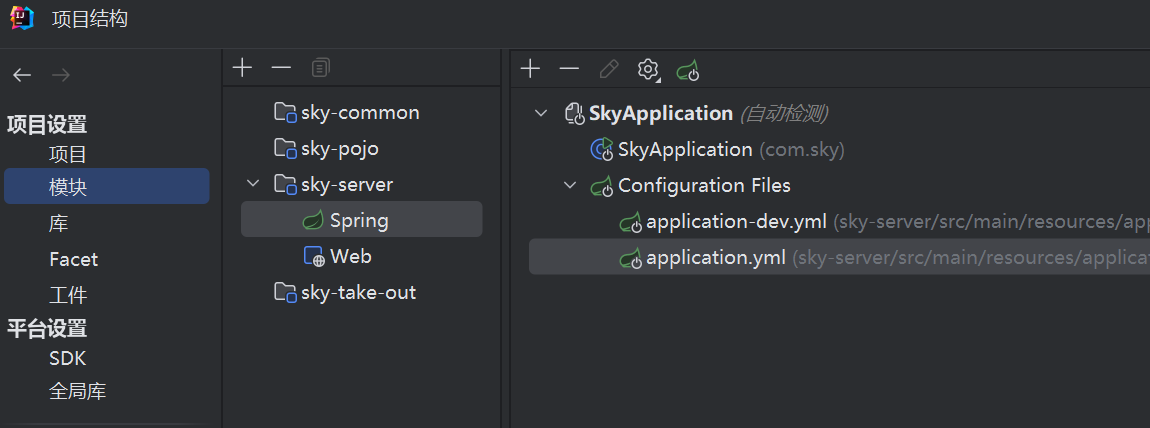Click the edit pencil icon
1150x428 pixels.
tap(608, 69)
